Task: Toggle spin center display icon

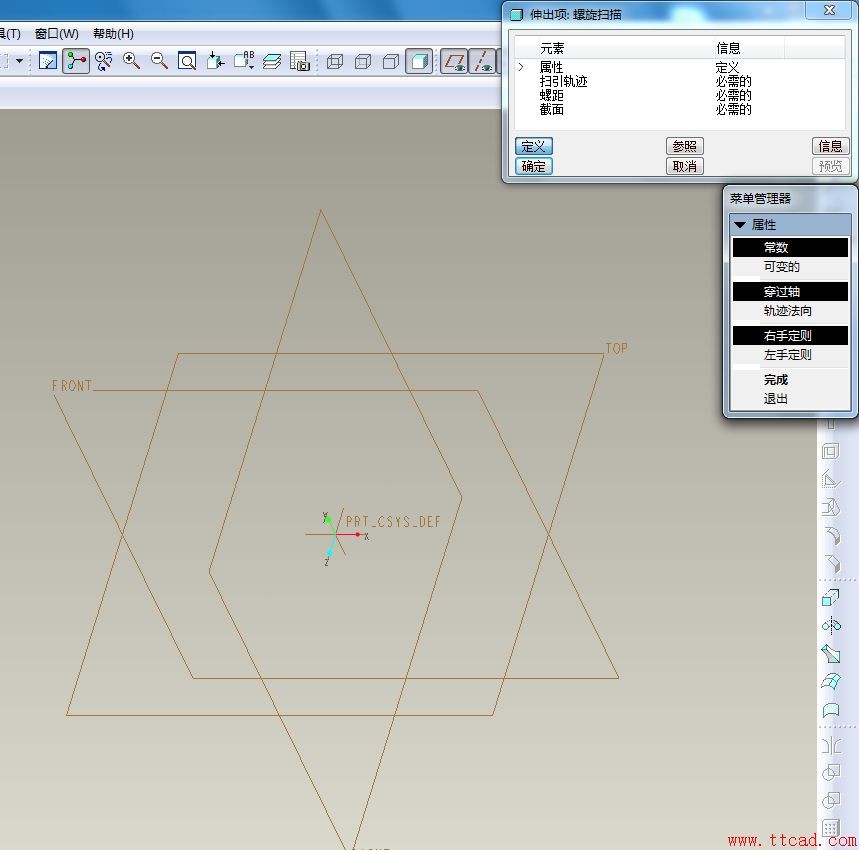Action: click(76, 61)
